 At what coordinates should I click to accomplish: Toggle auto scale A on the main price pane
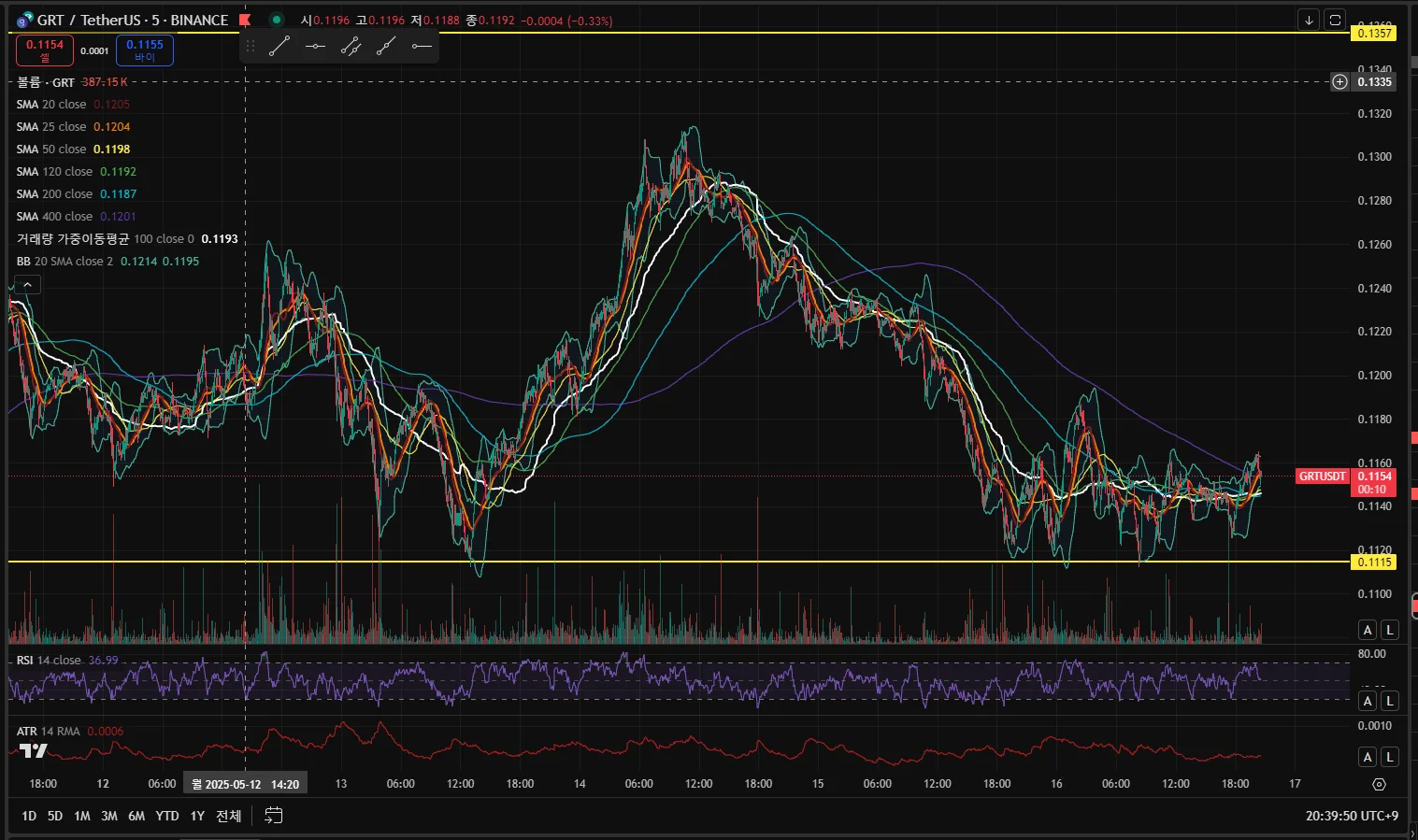pyautogui.click(x=1368, y=630)
